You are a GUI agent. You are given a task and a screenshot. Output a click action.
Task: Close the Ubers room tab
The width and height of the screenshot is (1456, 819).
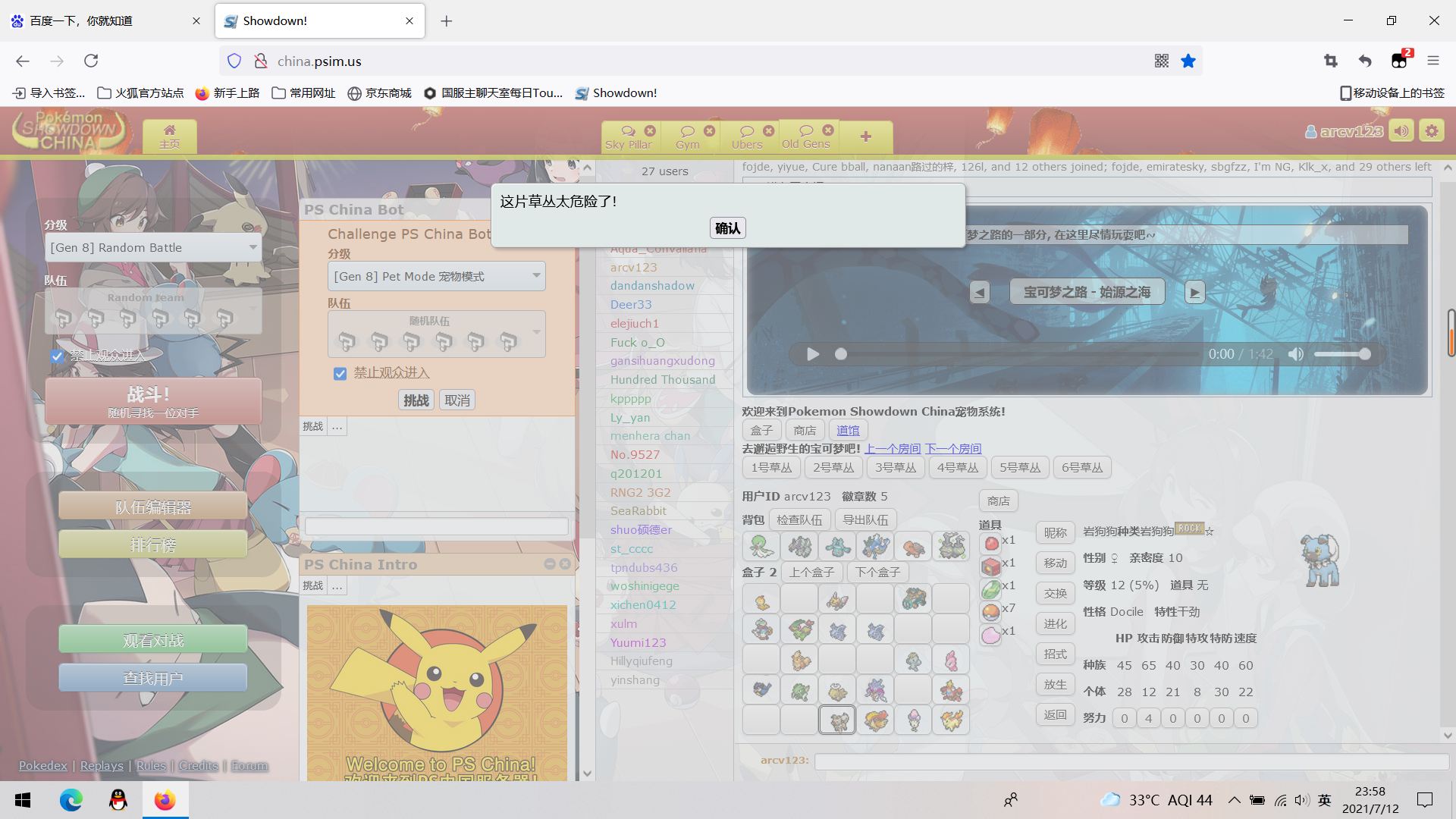coord(768,130)
